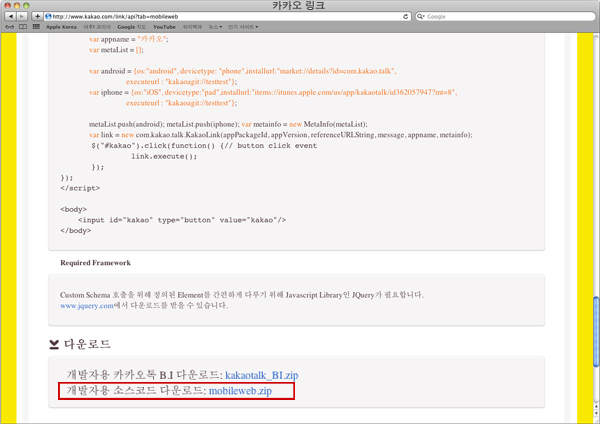This screenshot has width=600, height=424.
Task: Click the opening '<body>' tag text
Action: [73, 210]
